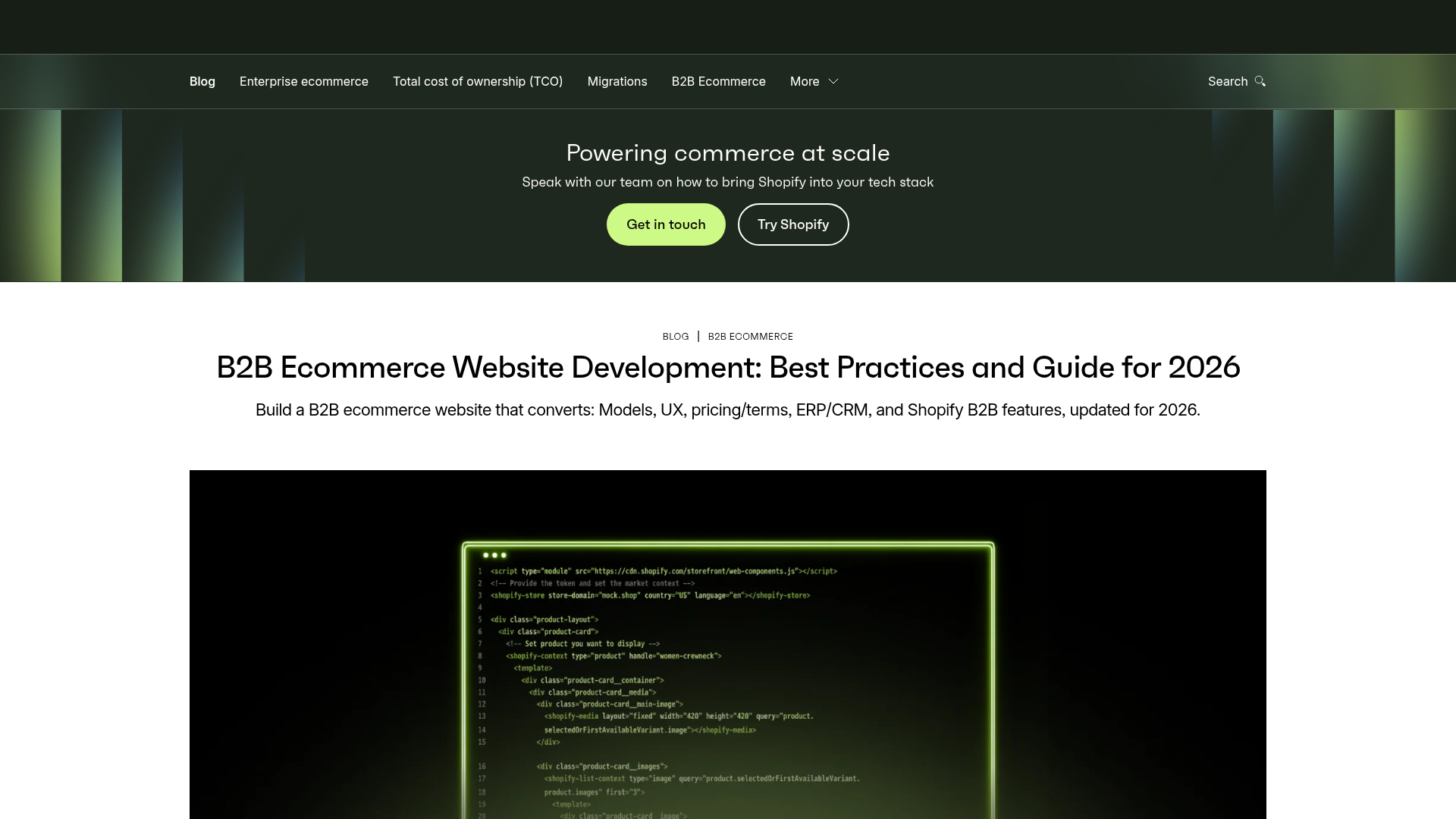
Task: Open Enterprise ecommerce section
Action: (x=304, y=81)
